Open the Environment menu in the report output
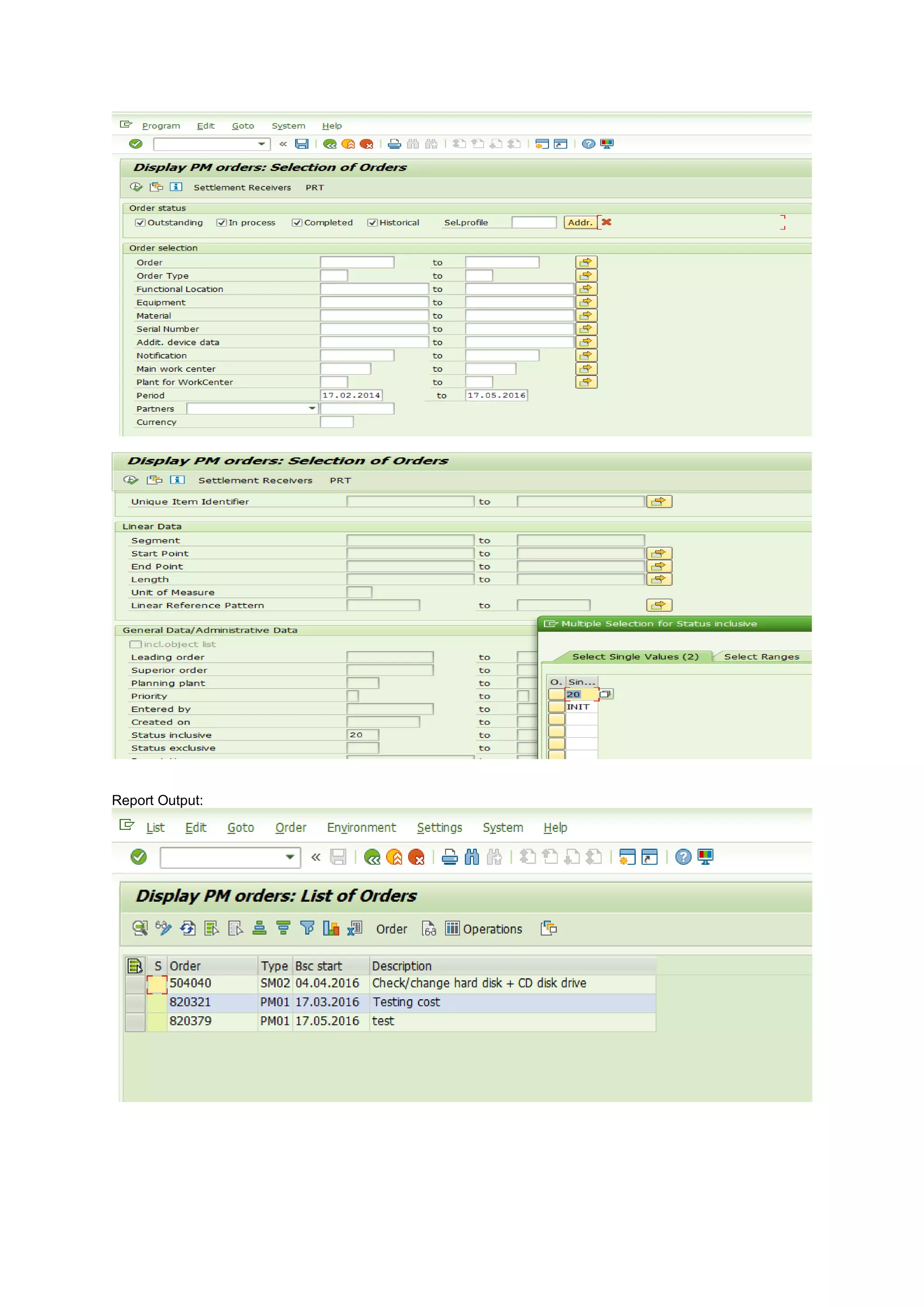The image size is (924, 1307). click(361, 827)
